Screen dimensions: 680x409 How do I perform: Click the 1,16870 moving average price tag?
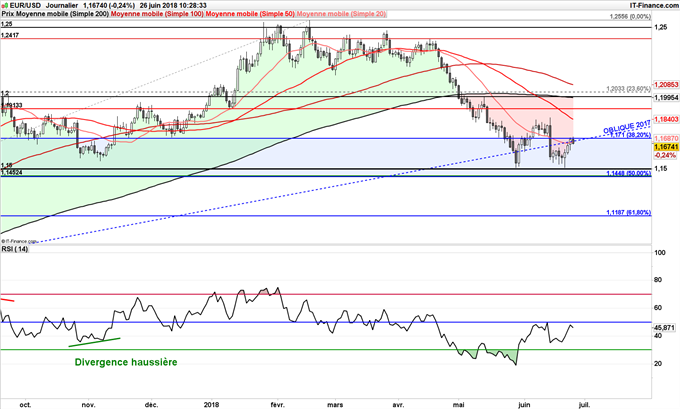click(x=666, y=138)
